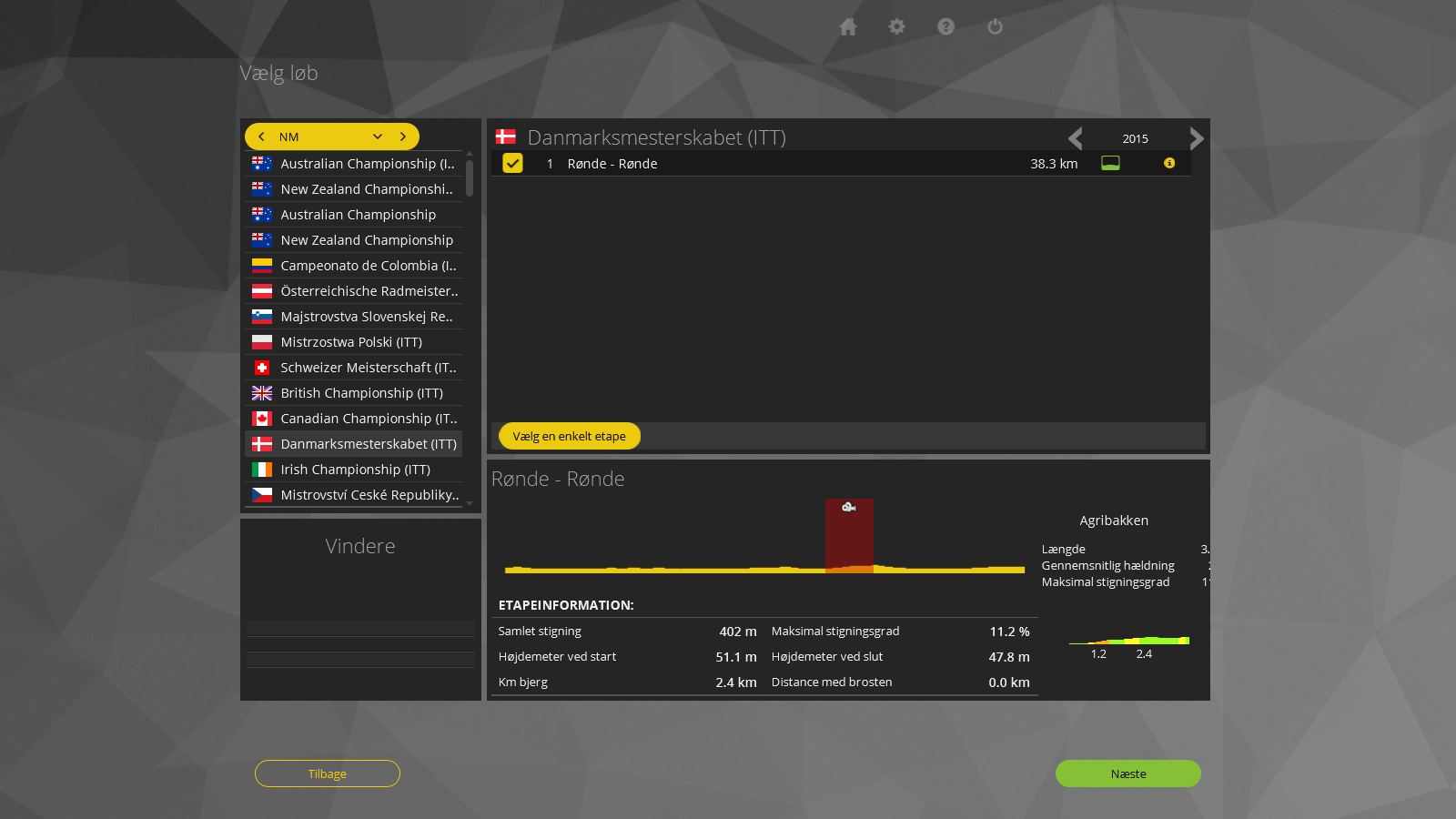Screen dimensions: 1456x819
Task: Open the help question mark icon
Action: (x=946, y=27)
